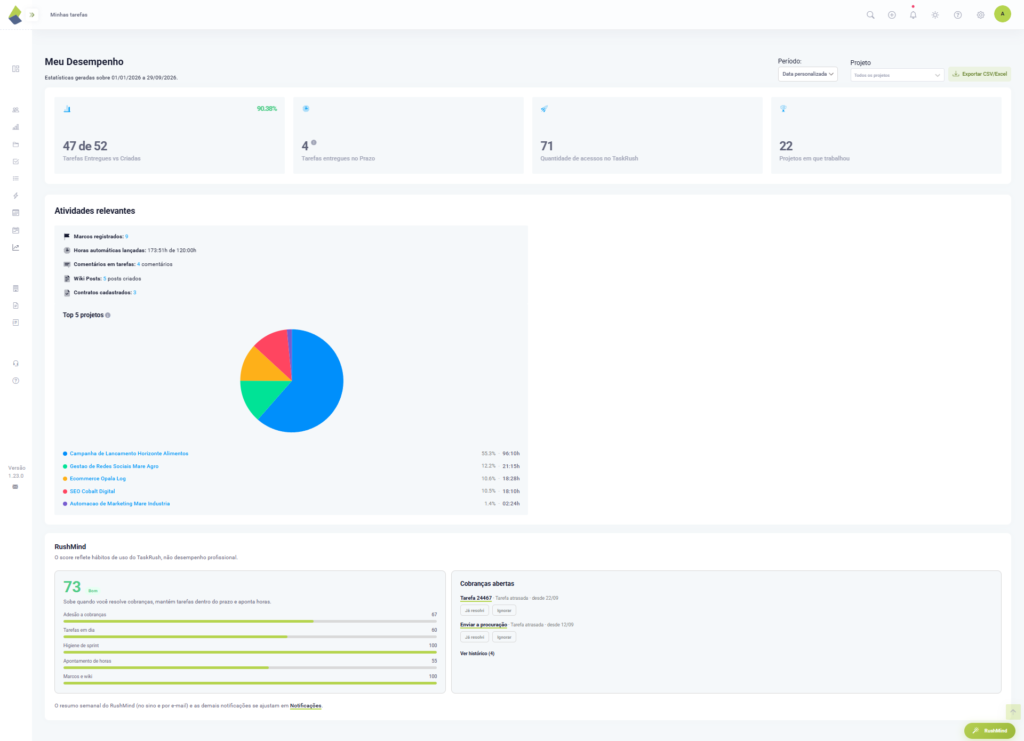Click Ignorar under Tarefa 24467
The image size is (1024, 741).
(x=504, y=610)
